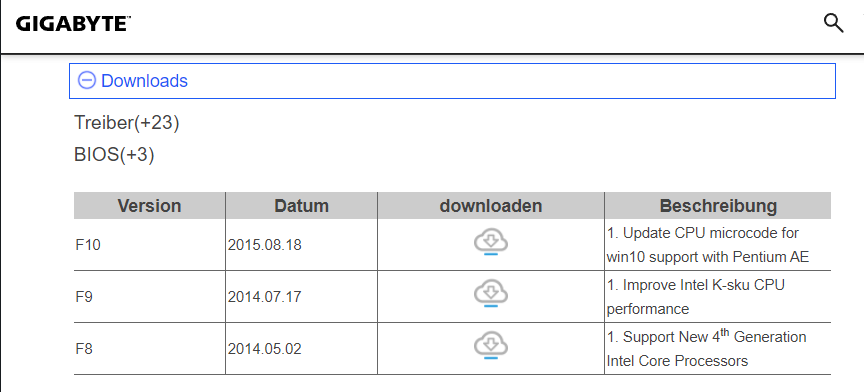This screenshot has height=392, width=864.
Task: Download BIOS version F9
Action: (x=490, y=296)
